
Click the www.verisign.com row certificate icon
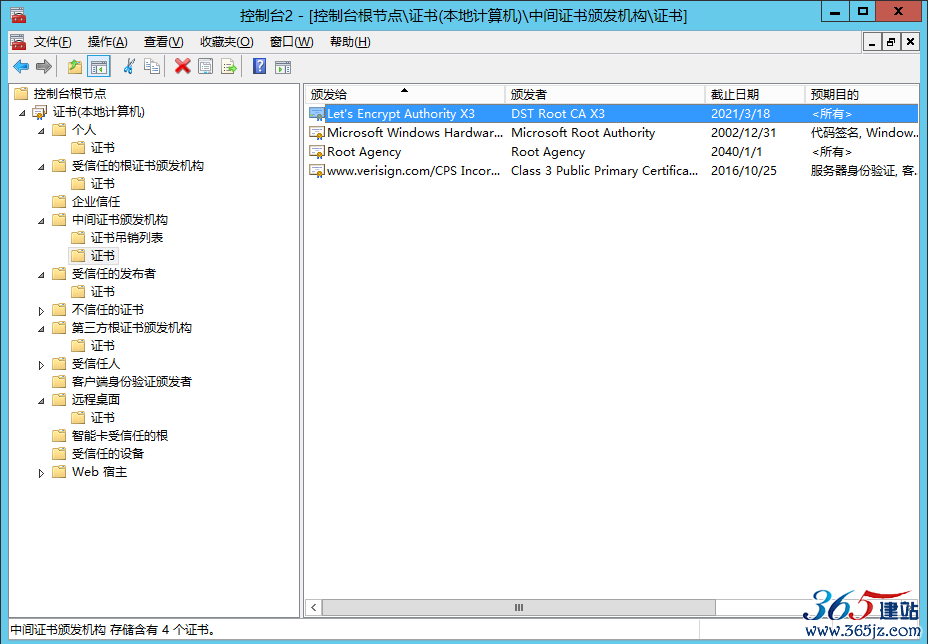pos(317,170)
